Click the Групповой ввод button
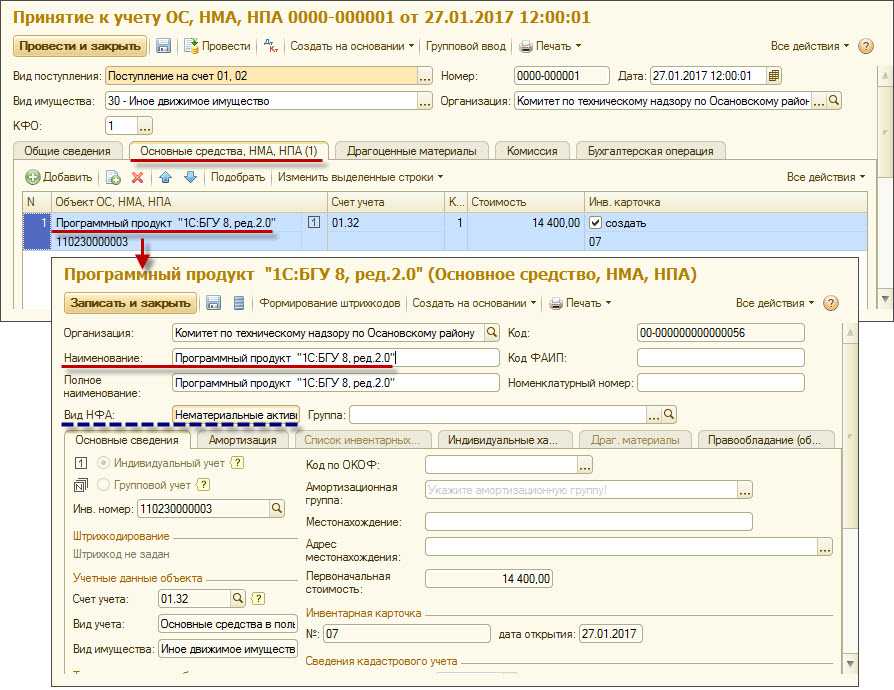 [466, 46]
